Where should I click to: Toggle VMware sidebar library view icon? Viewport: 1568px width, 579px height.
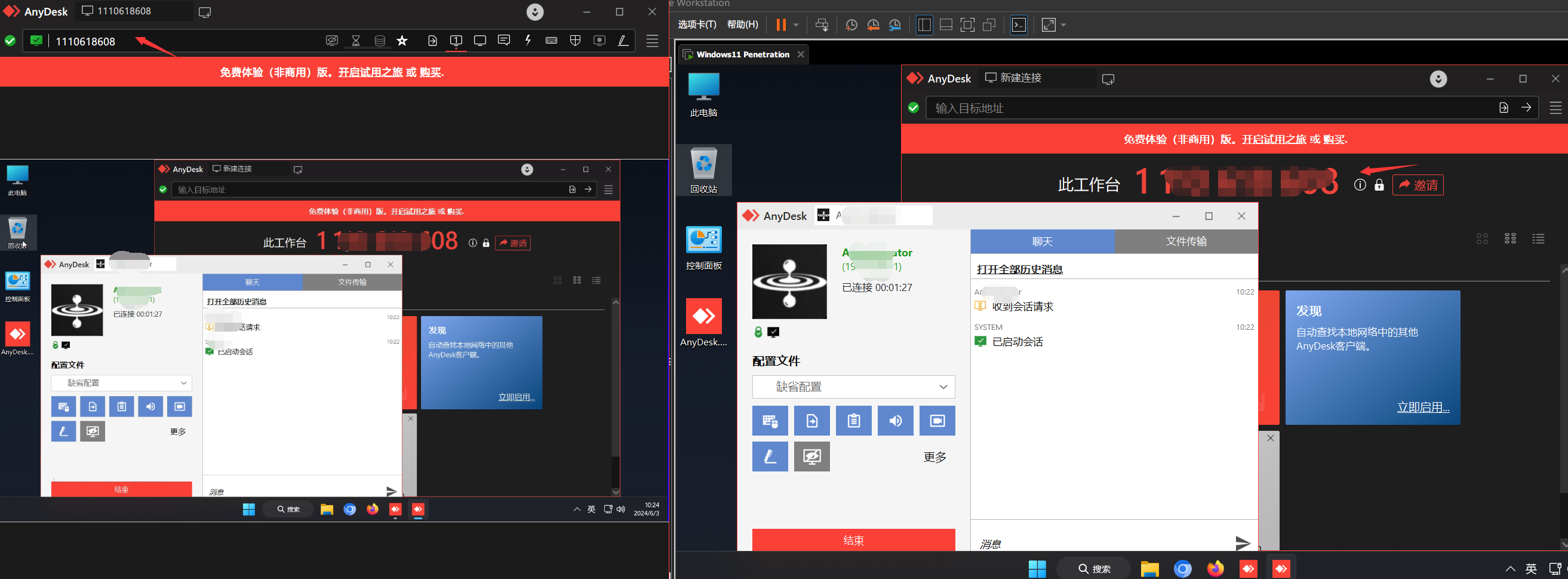[924, 25]
